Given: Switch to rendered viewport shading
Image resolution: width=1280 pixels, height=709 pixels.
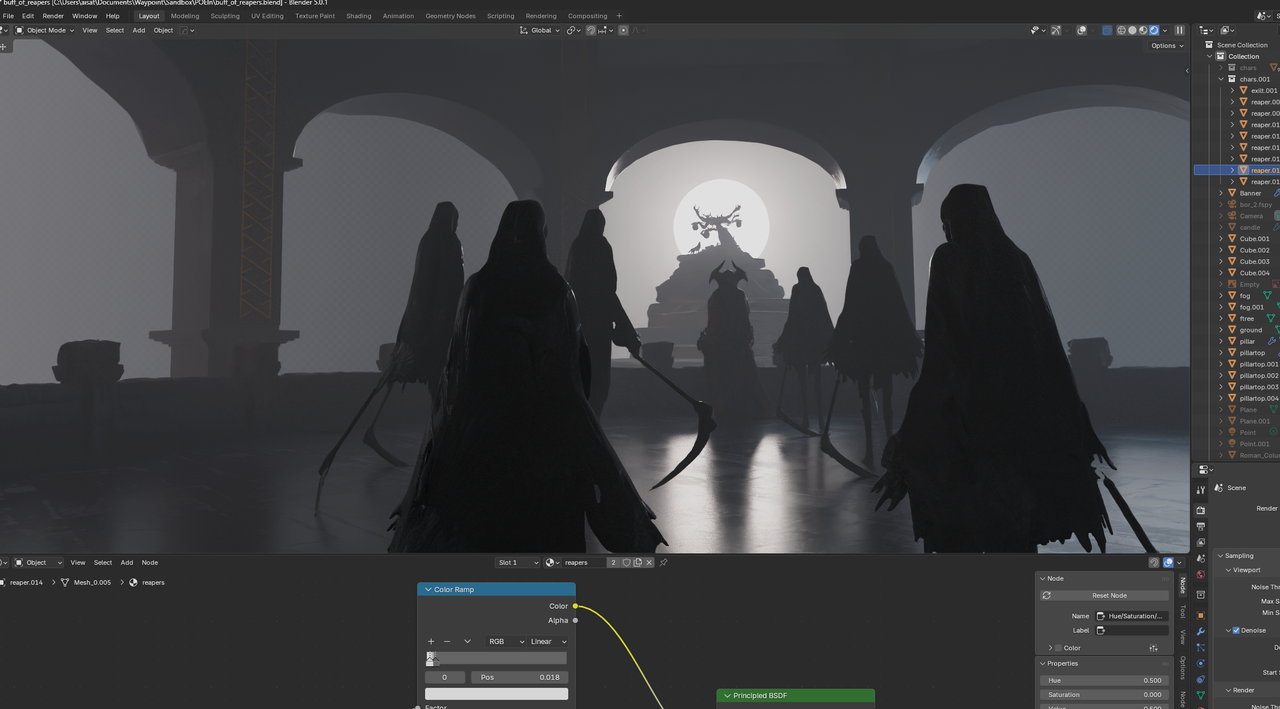Looking at the screenshot, I should (1154, 30).
